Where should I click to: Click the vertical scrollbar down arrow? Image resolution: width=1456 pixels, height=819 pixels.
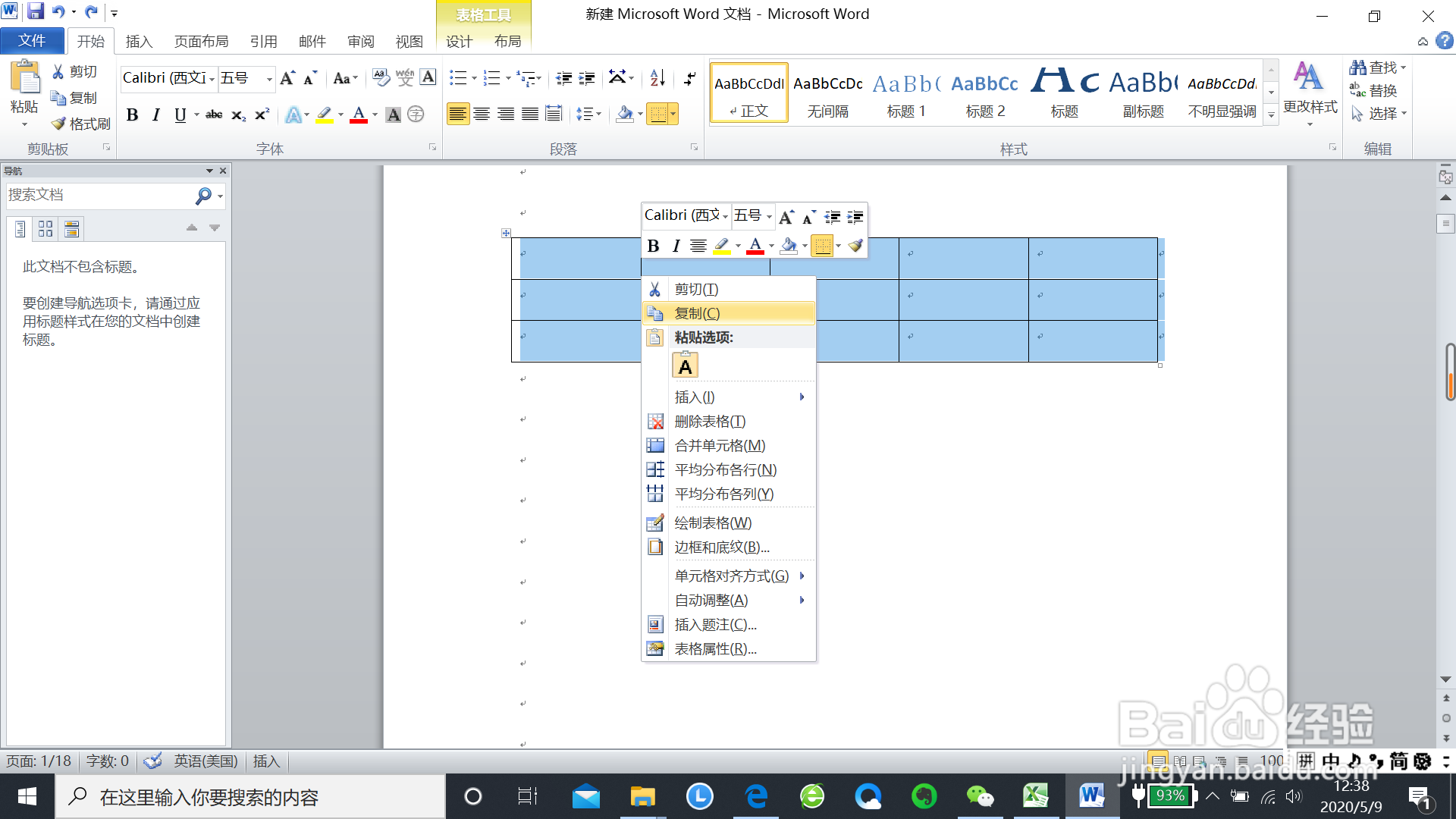(1445, 679)
